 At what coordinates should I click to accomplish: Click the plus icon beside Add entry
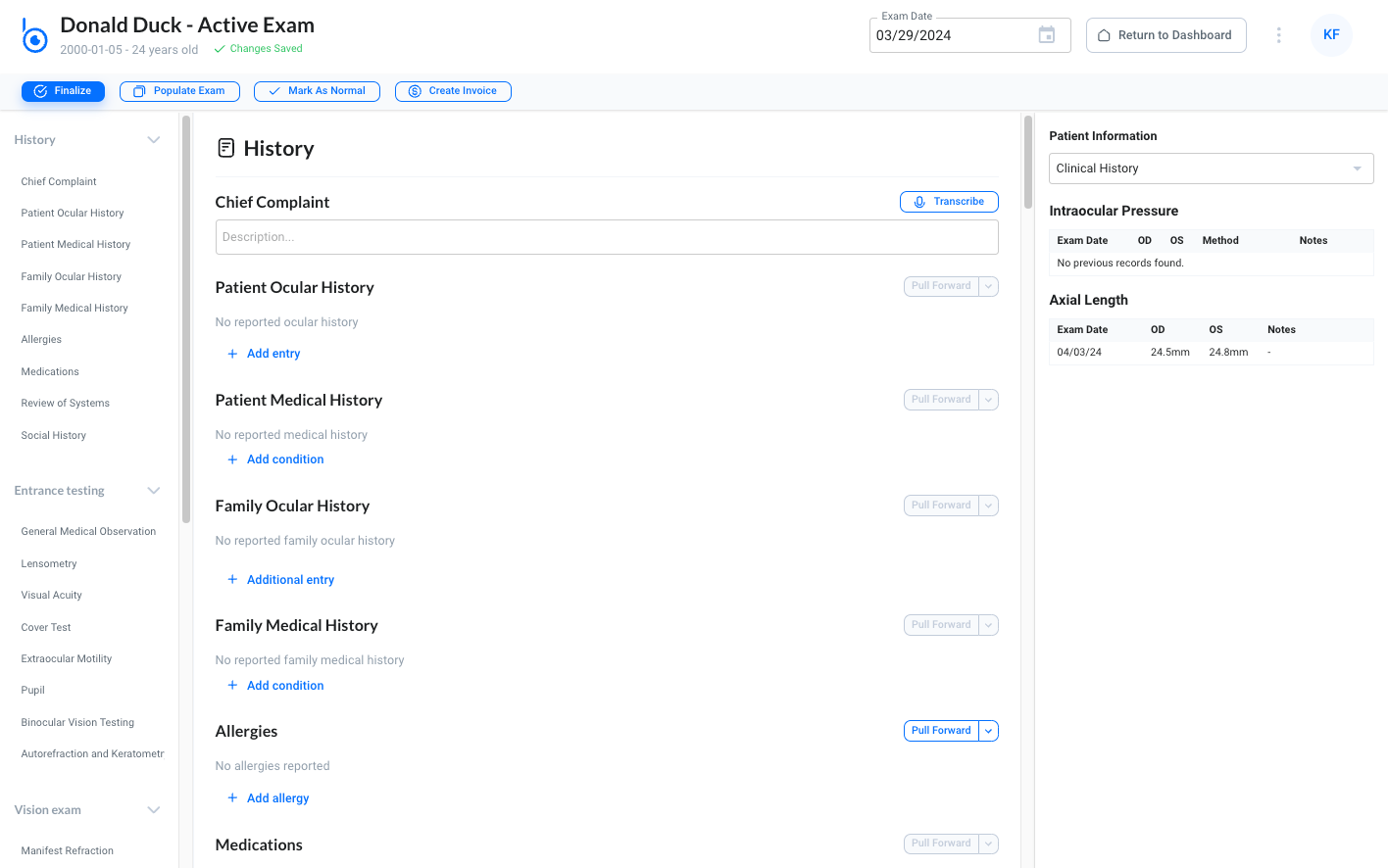click(x=232, y=354)
